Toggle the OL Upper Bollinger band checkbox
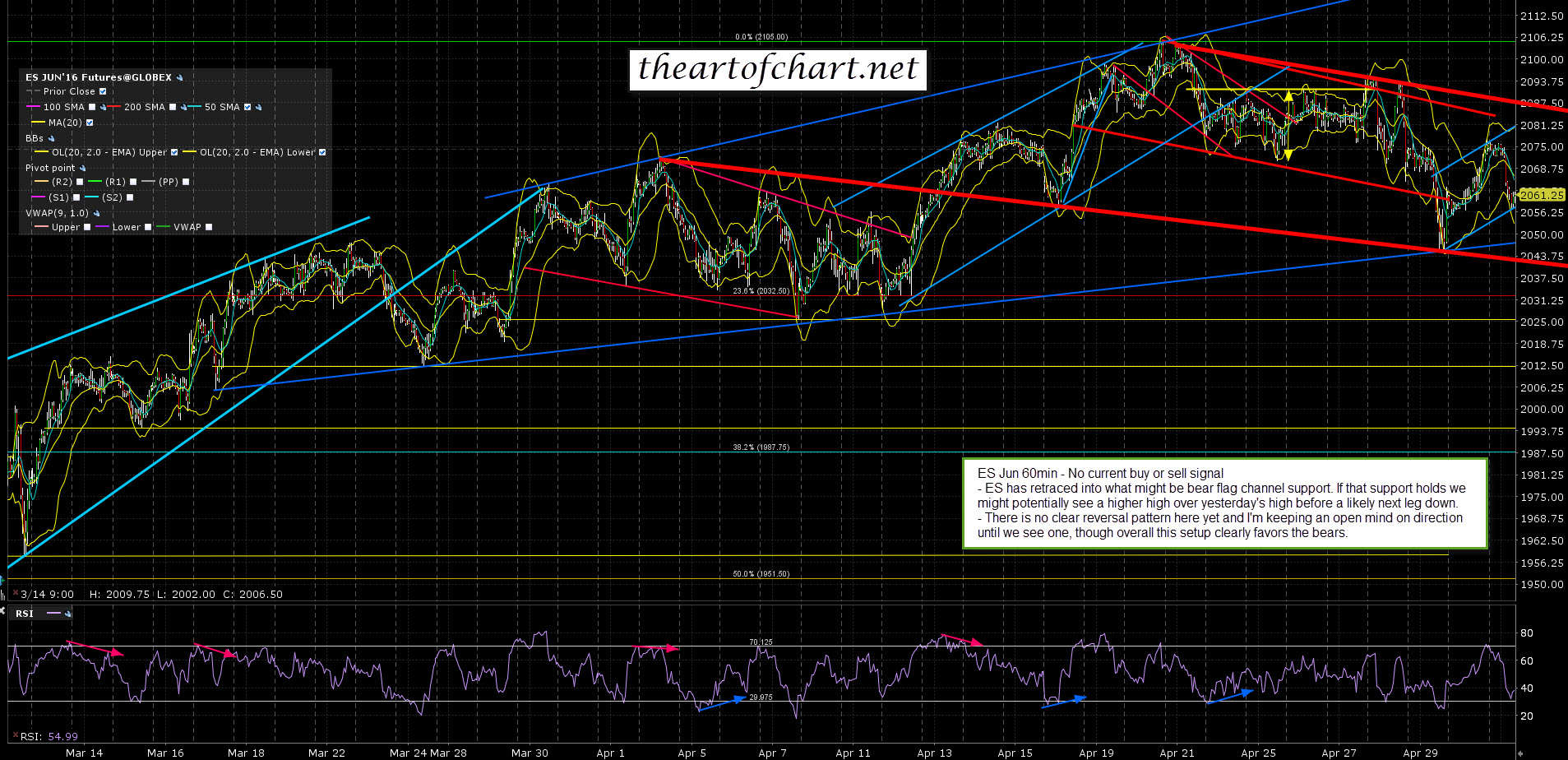The width and height of the screenshot is (1568, 760). 174,152
